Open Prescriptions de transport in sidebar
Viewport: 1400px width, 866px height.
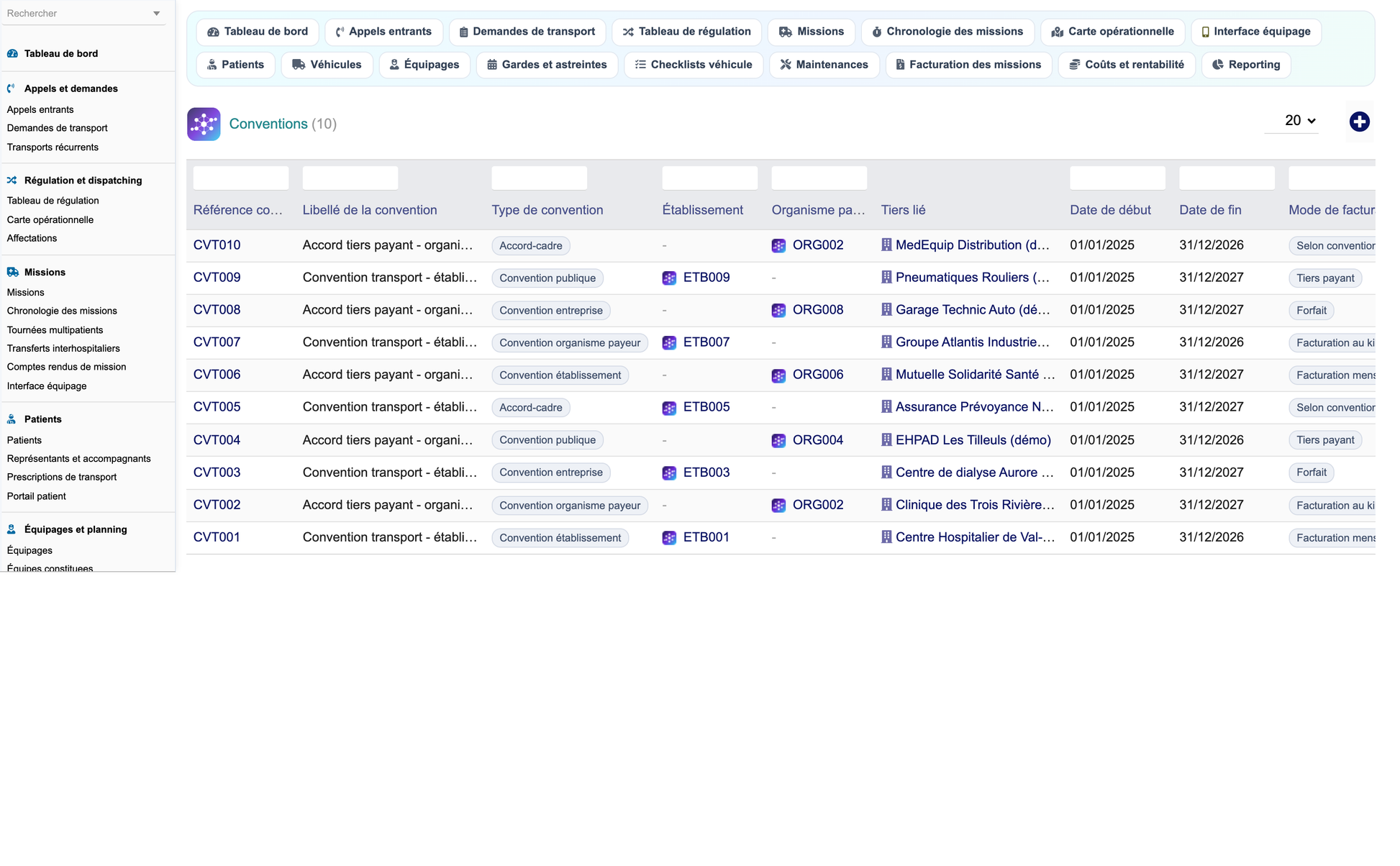(62, 477)
